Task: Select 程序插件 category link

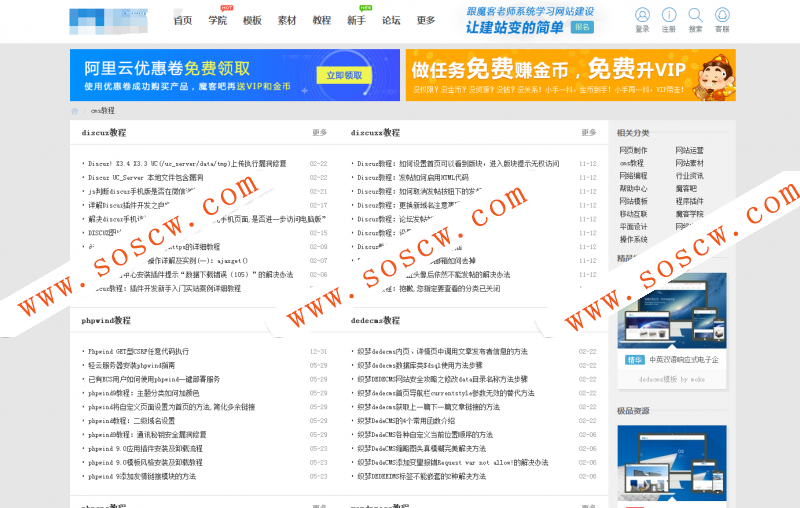Action: click(x=689, y=201)
